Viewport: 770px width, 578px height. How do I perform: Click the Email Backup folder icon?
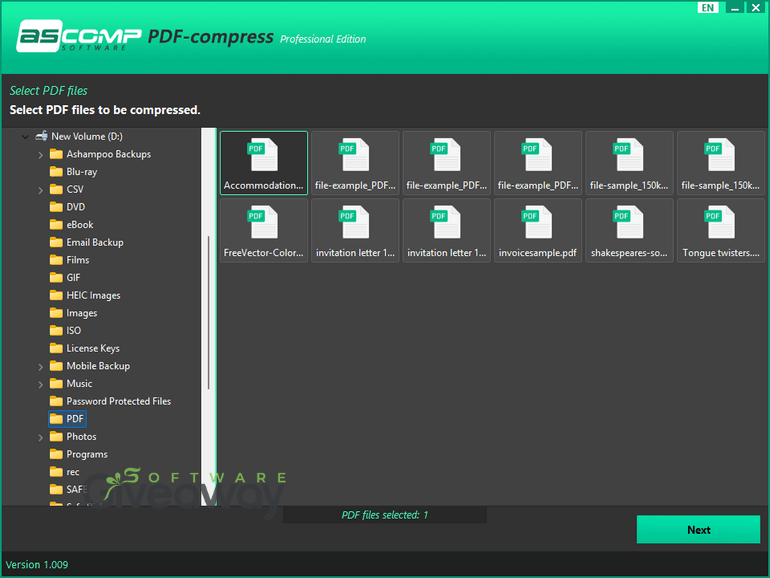tap(56, 243)
